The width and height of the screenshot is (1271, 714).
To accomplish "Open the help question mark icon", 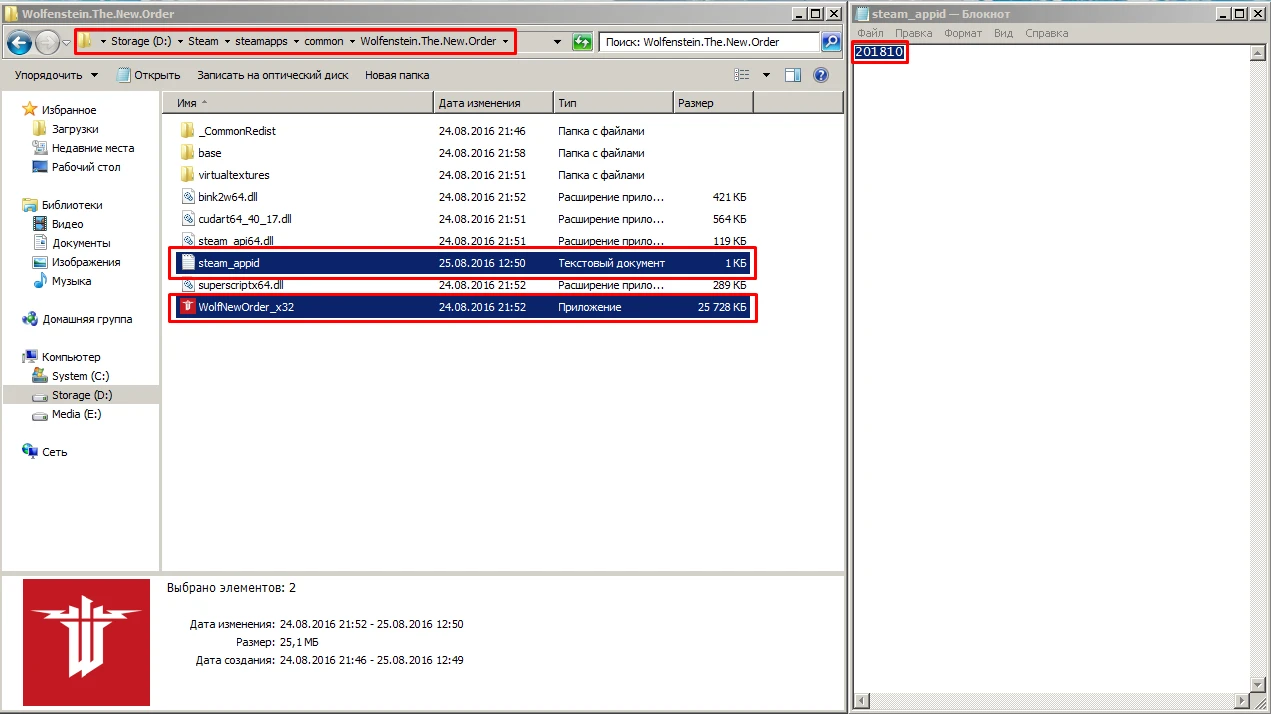I will [821, 75].
